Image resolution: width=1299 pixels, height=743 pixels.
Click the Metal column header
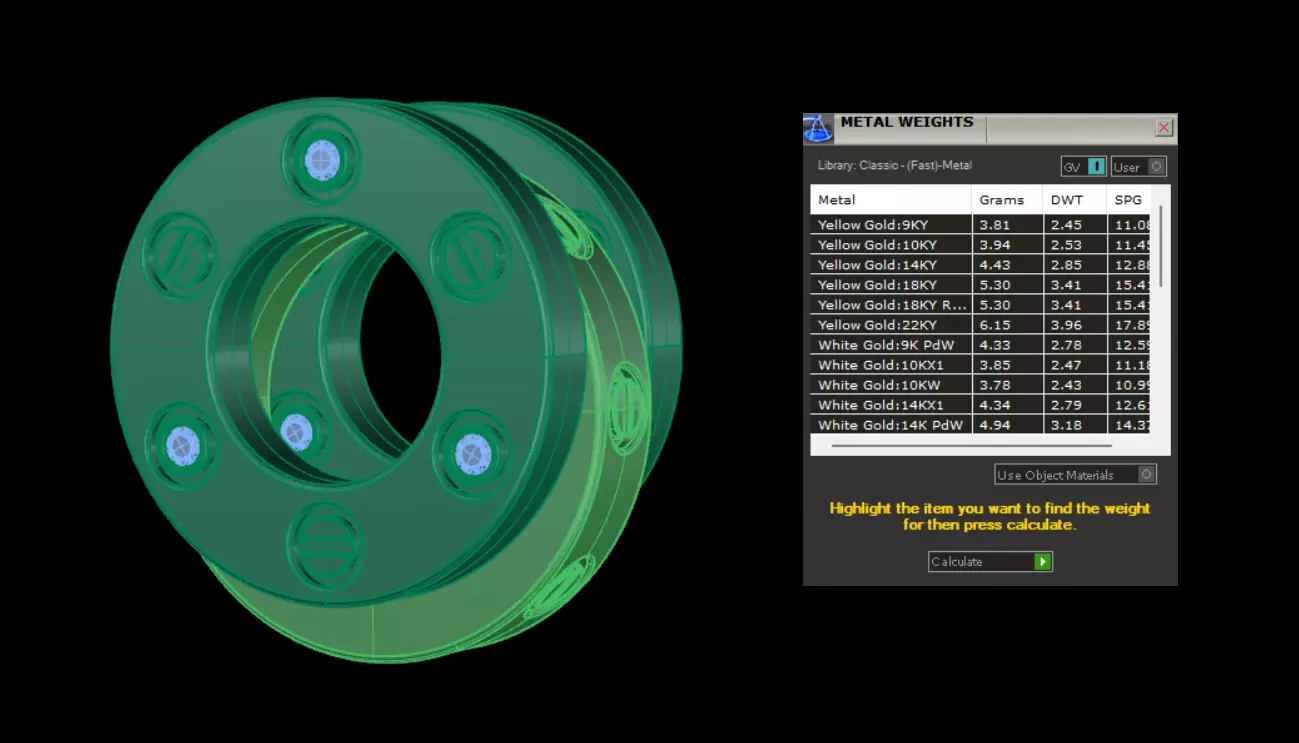tap(891, 200)
